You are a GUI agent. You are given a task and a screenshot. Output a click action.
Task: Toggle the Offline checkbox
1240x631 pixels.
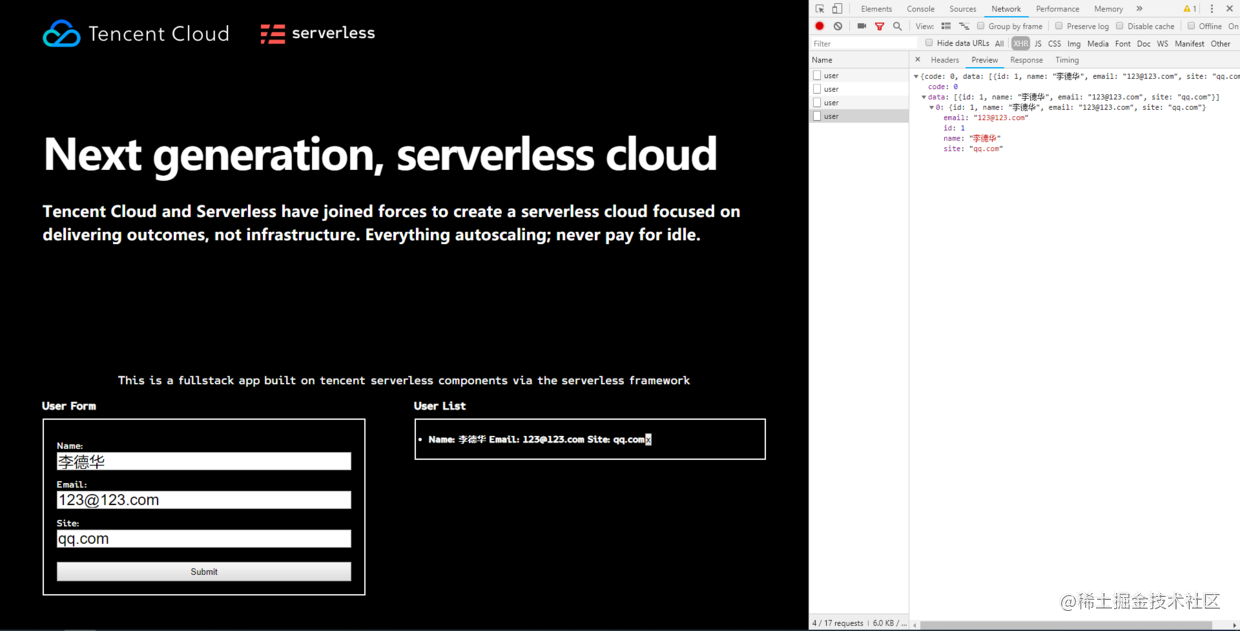(1191, 26)
